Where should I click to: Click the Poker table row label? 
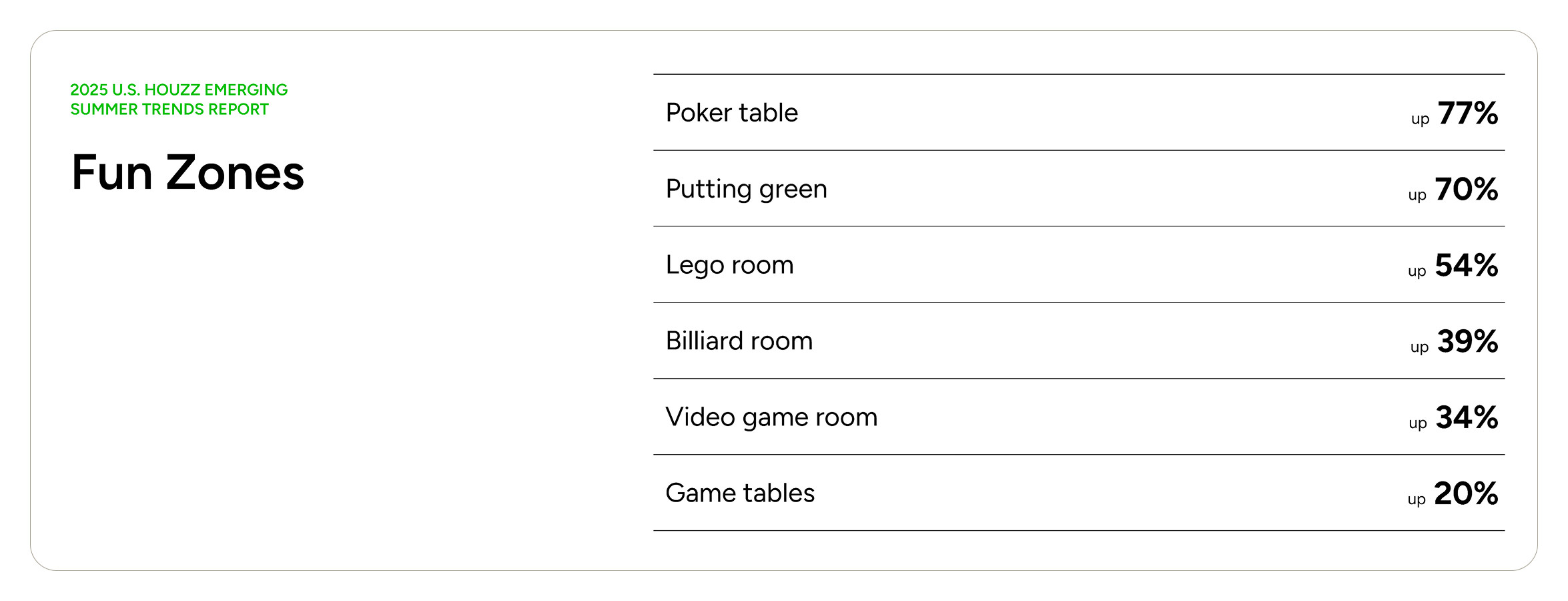(x=732, y=113)
